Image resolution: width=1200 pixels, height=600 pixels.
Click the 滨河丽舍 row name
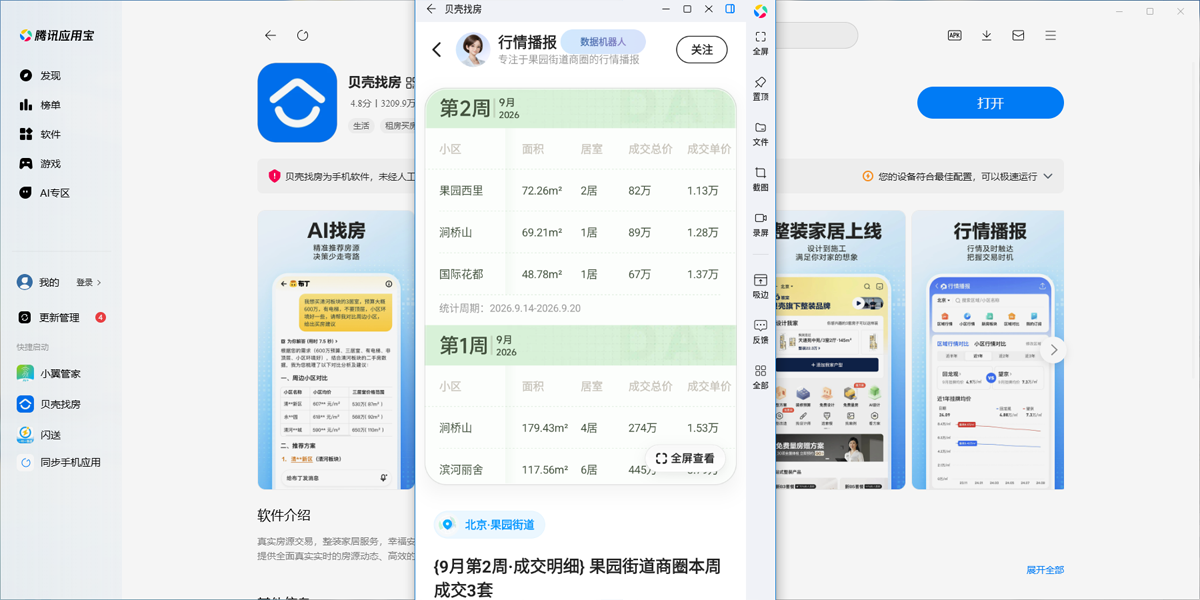pyautogui.click(x=461, y=470)
